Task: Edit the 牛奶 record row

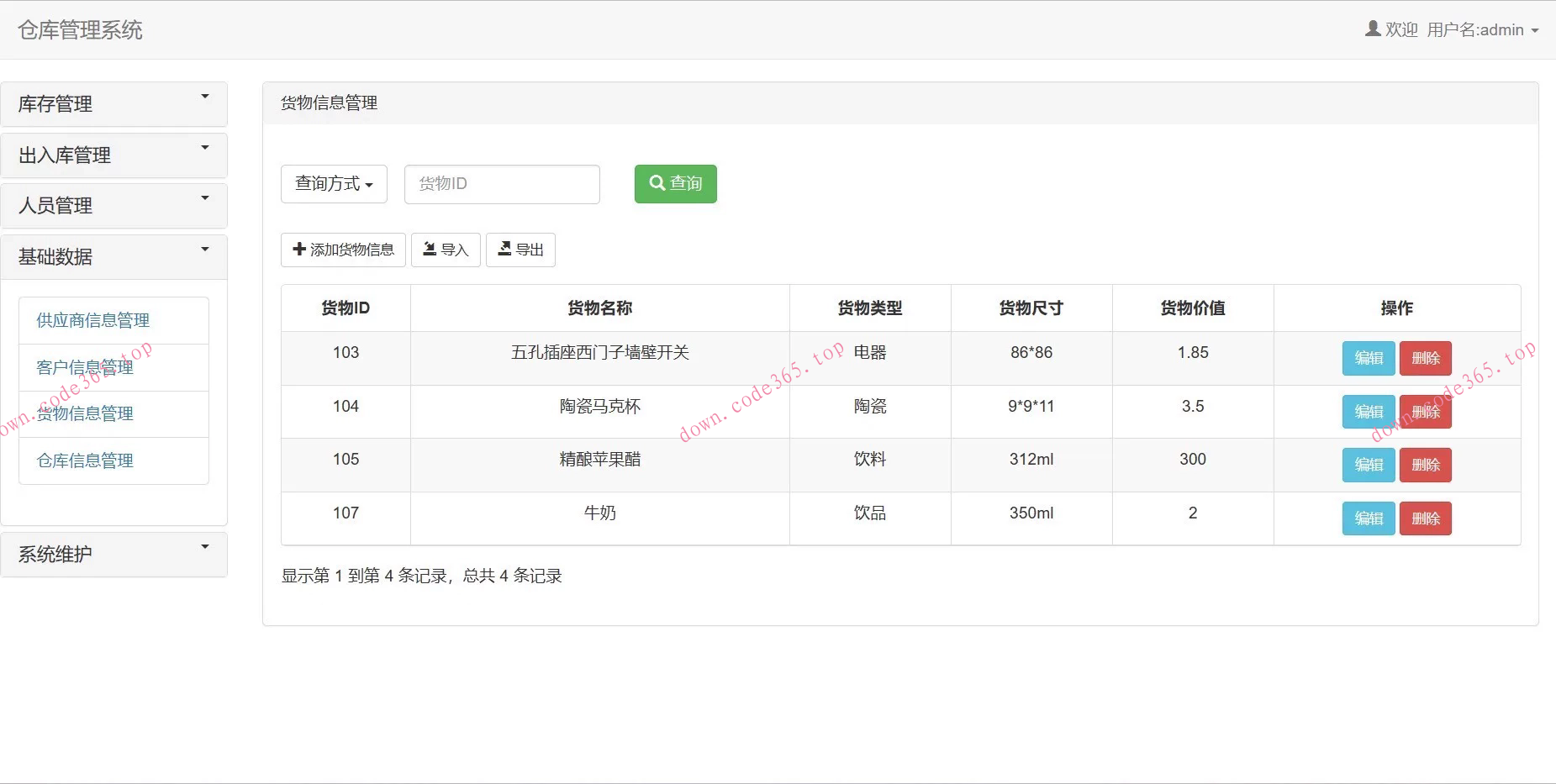Action: (x=1368, y=518)
